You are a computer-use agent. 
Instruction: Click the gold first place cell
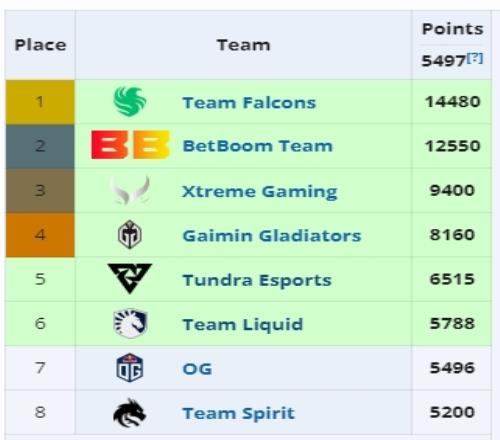pos(40,102)
